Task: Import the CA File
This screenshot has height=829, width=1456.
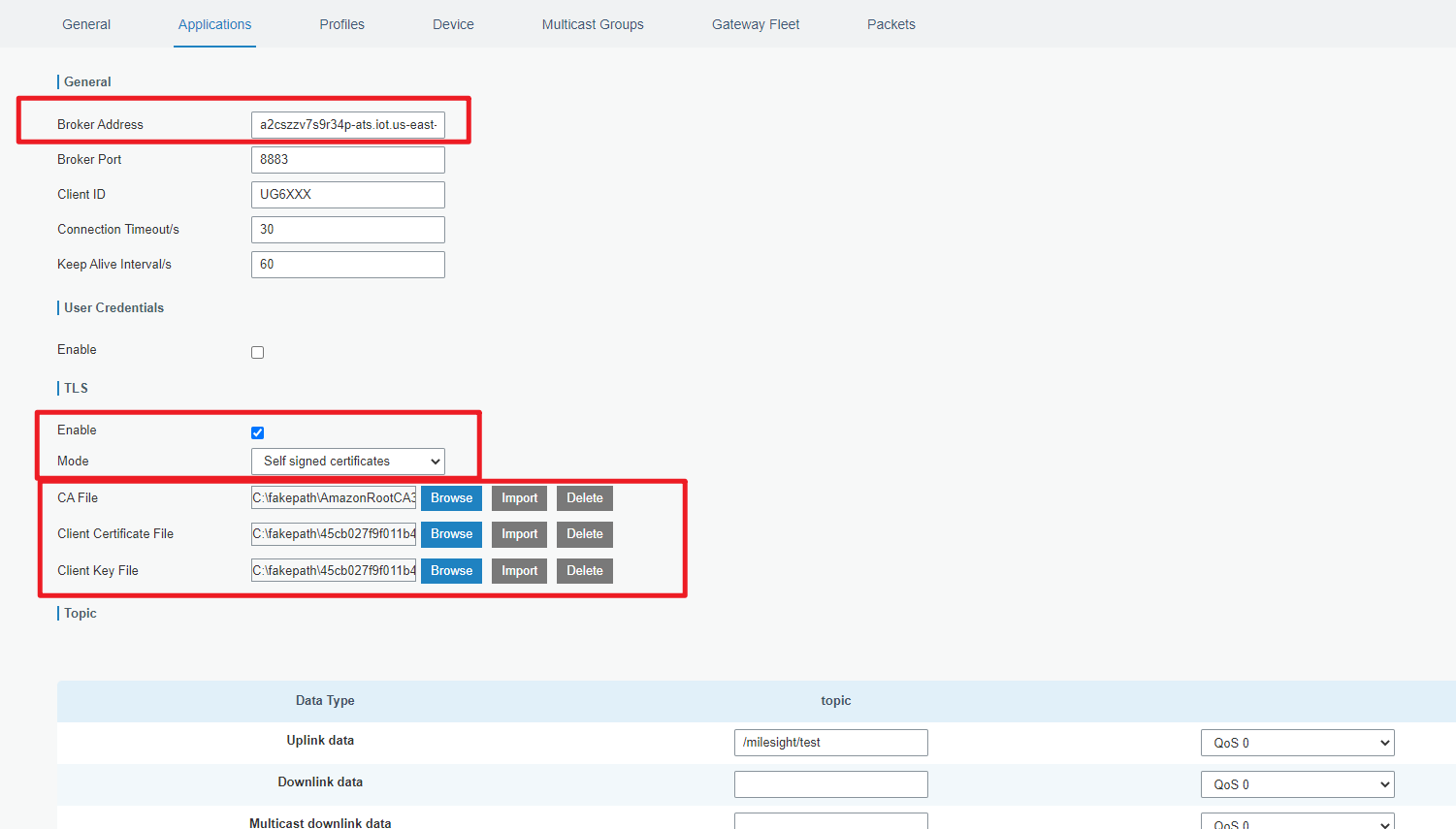Action: pos(519,497)
